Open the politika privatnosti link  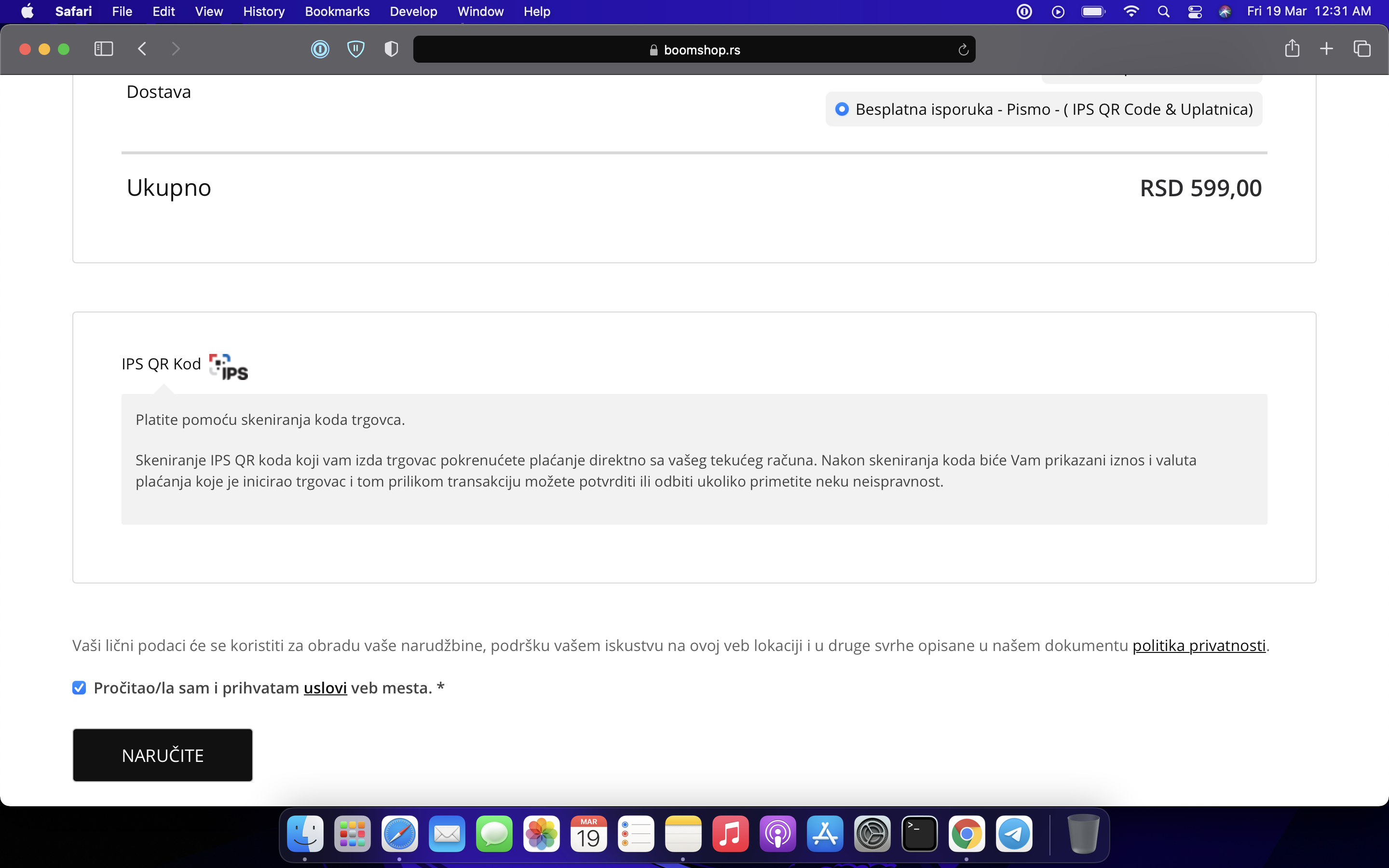point(1198,645)
